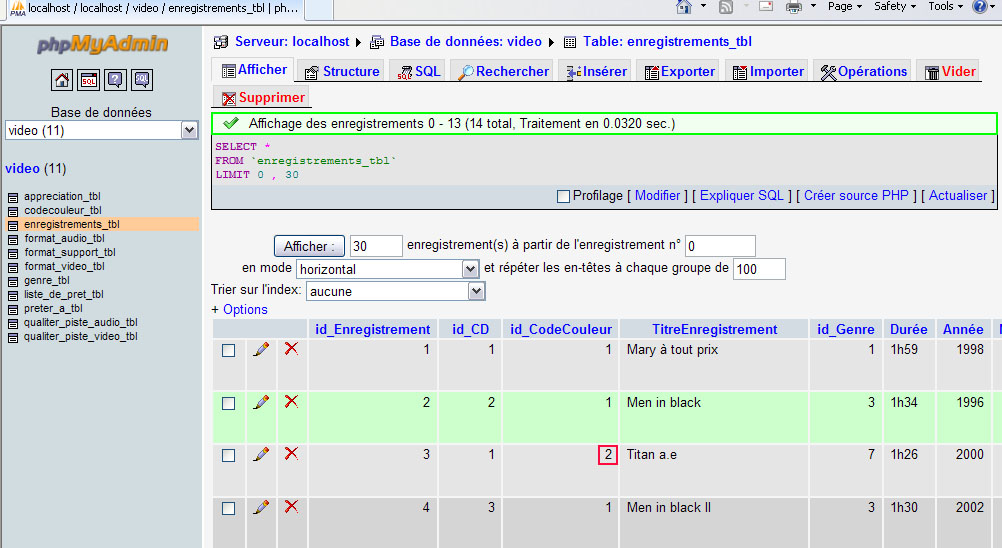Sort by TitreEnregistrement column header
Image resolution: width=1002 pixels, height=548 pixels.
pos(714,330)
